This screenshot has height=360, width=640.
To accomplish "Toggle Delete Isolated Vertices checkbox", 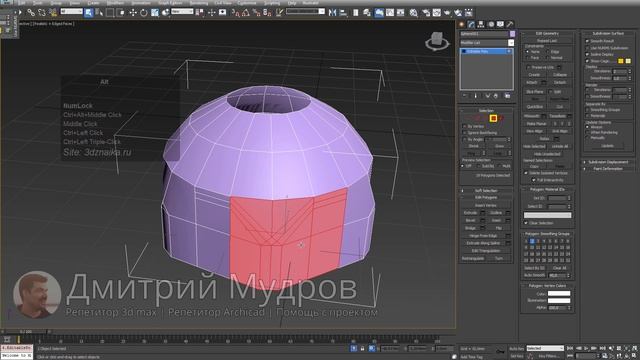I will (x=526, y=173).
